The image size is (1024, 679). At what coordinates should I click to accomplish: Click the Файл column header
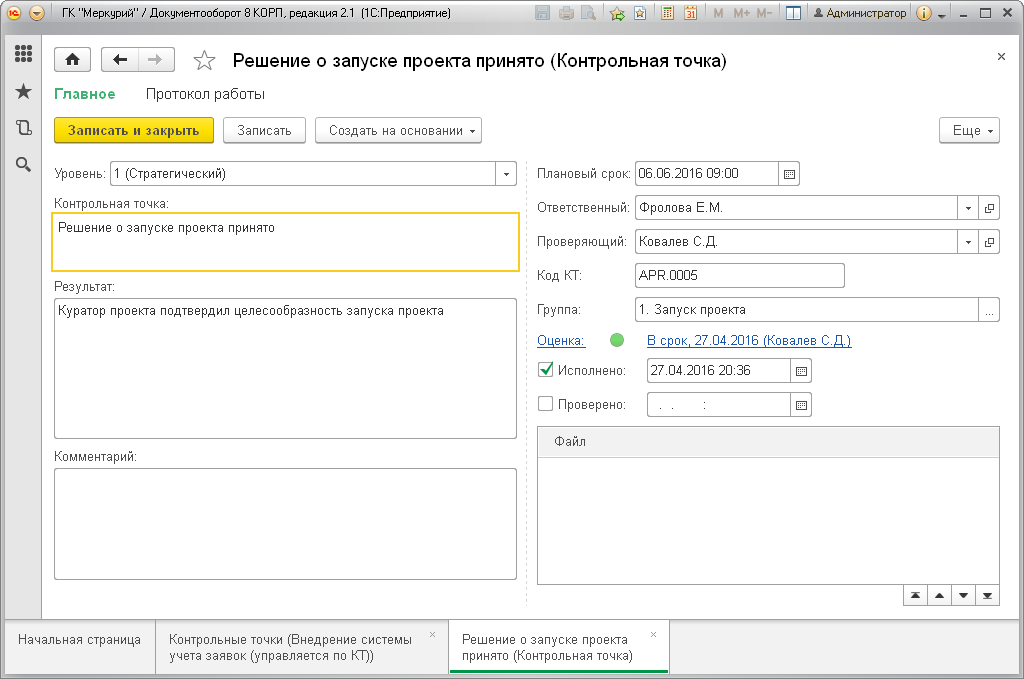768,442
